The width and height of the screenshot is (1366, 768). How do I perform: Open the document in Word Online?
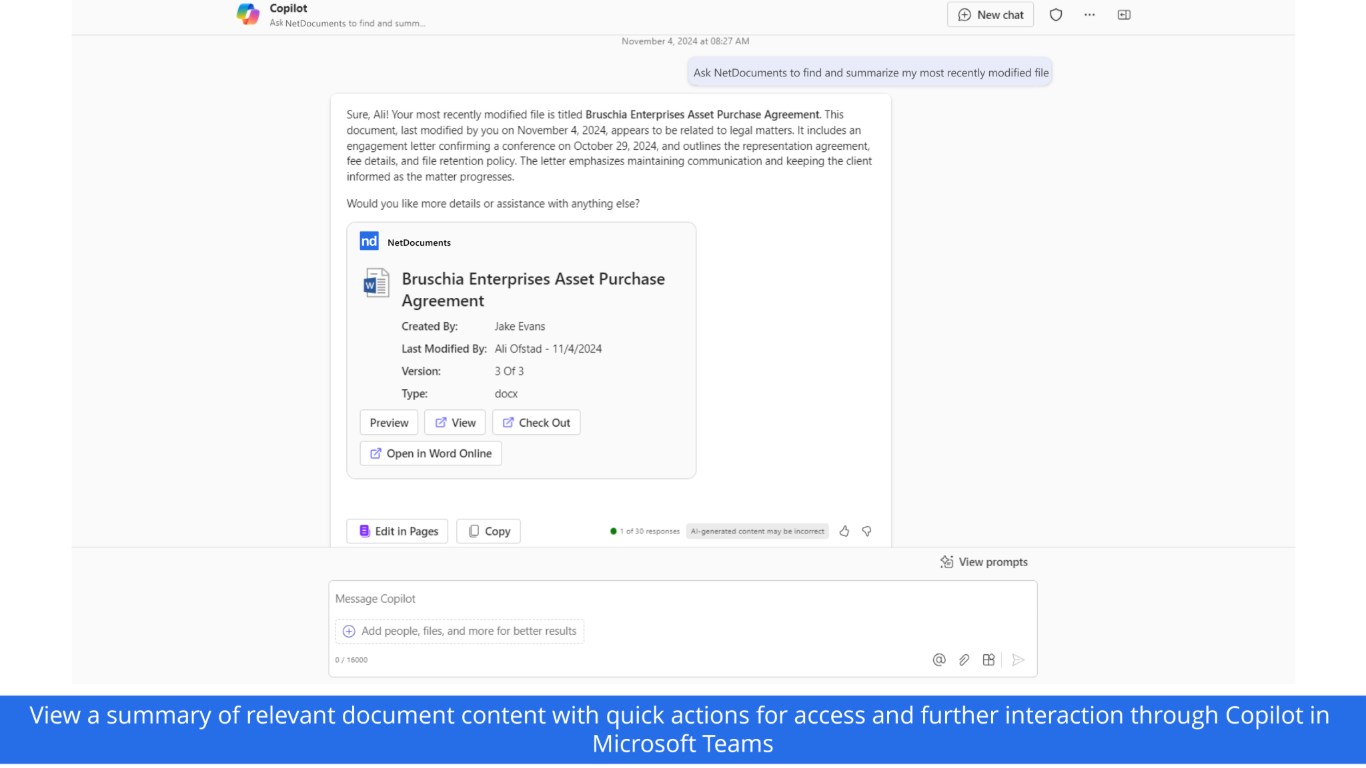tap(431, 454)
